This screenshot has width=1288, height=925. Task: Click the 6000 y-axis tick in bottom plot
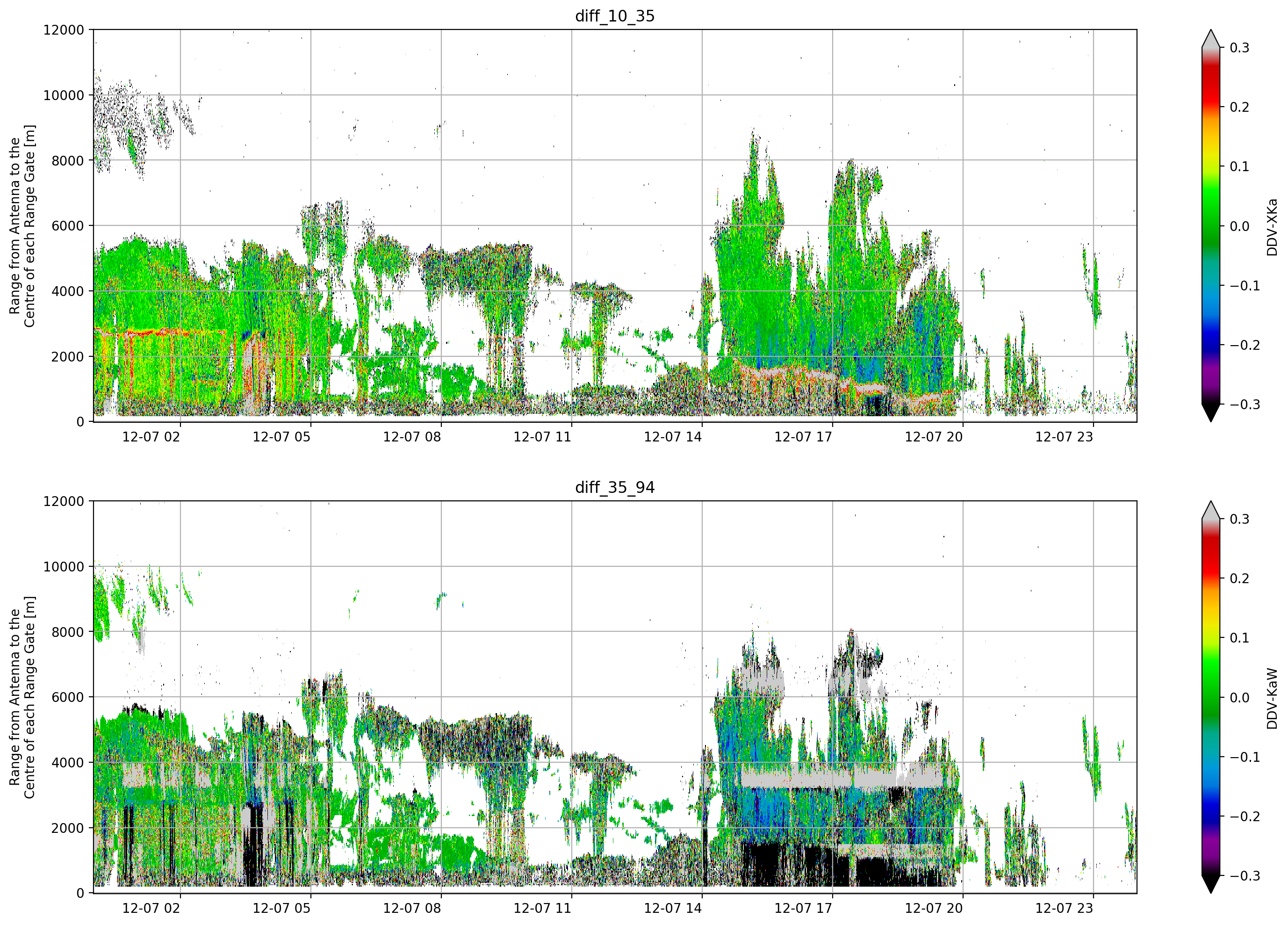pyautogui.click(x=68, y=697)
